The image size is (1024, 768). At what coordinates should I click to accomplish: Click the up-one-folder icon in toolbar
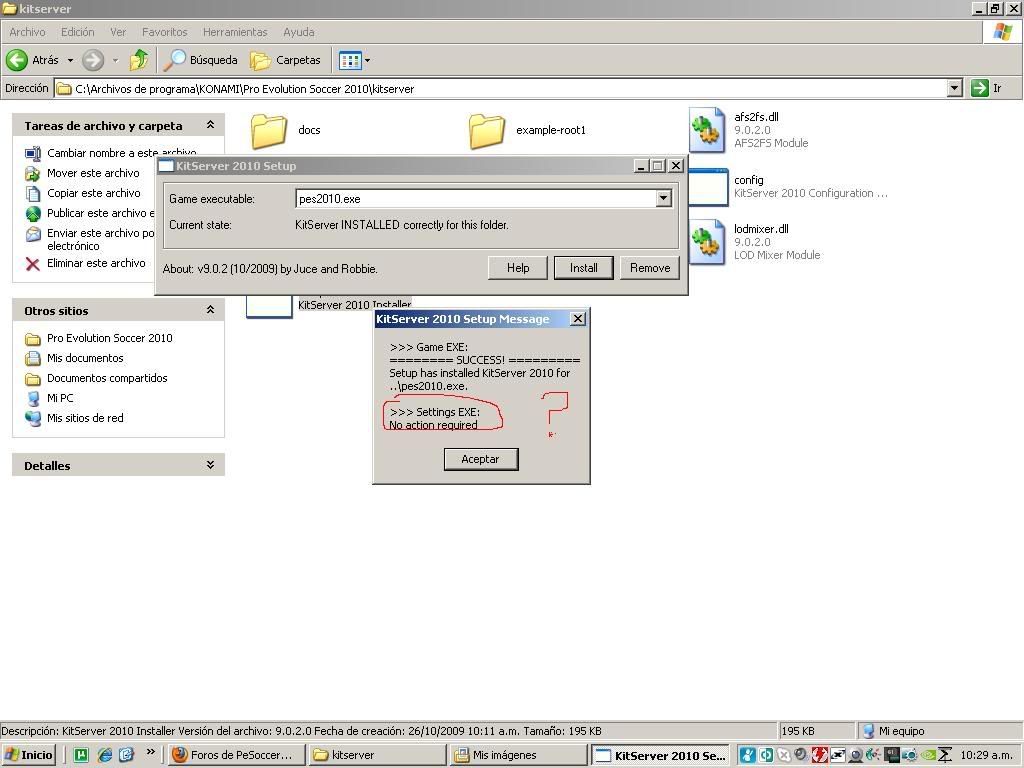point(138,60)
